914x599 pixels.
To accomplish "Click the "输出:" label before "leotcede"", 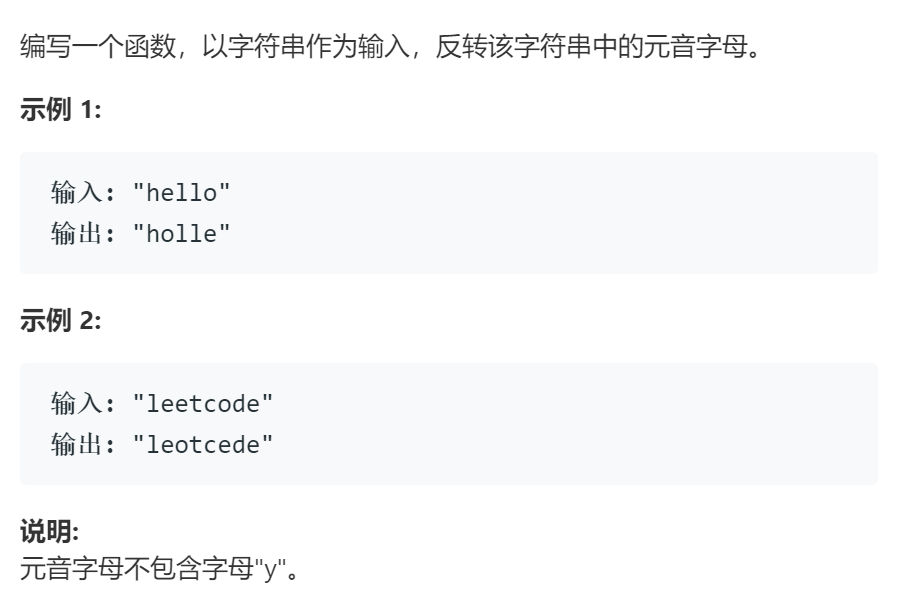I will point(83,445).
